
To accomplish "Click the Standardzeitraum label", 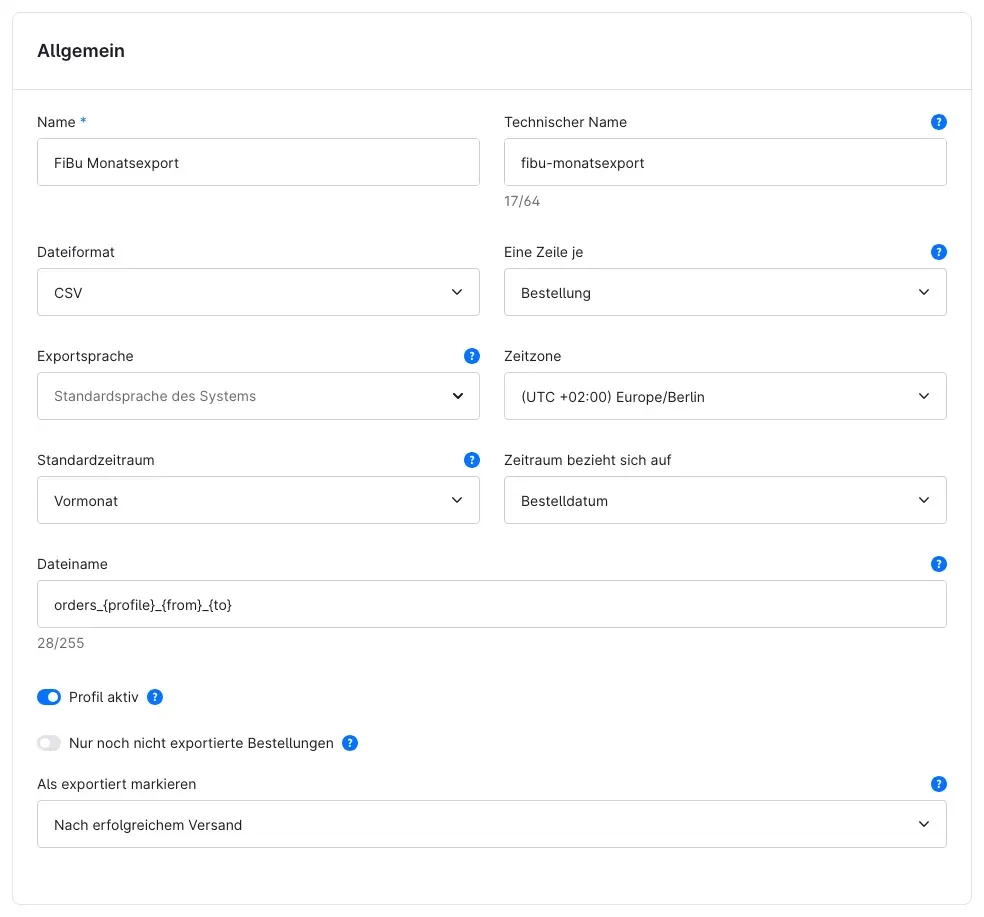I will (x=95, y=461).
